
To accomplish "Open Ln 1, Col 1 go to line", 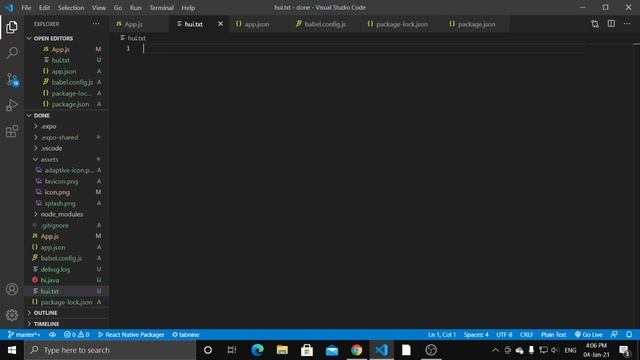I will [x=442, y=335].
